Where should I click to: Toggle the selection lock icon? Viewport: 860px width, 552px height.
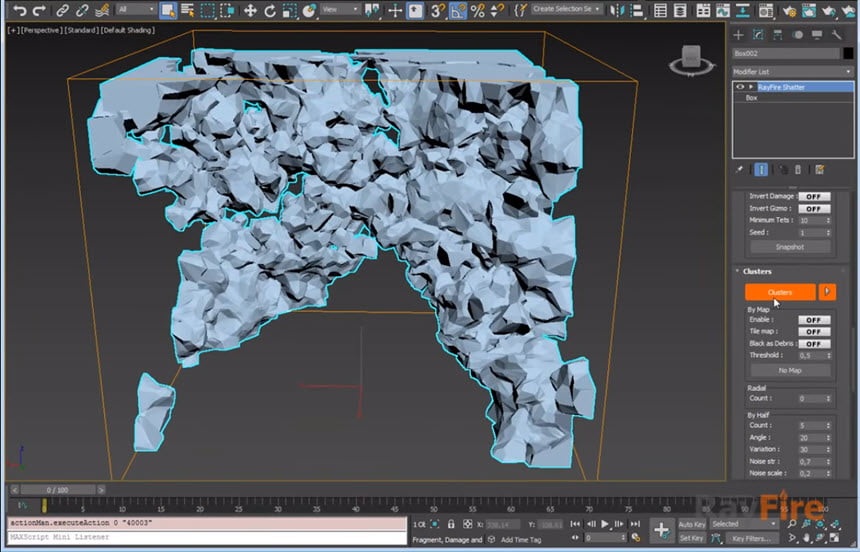451,524
